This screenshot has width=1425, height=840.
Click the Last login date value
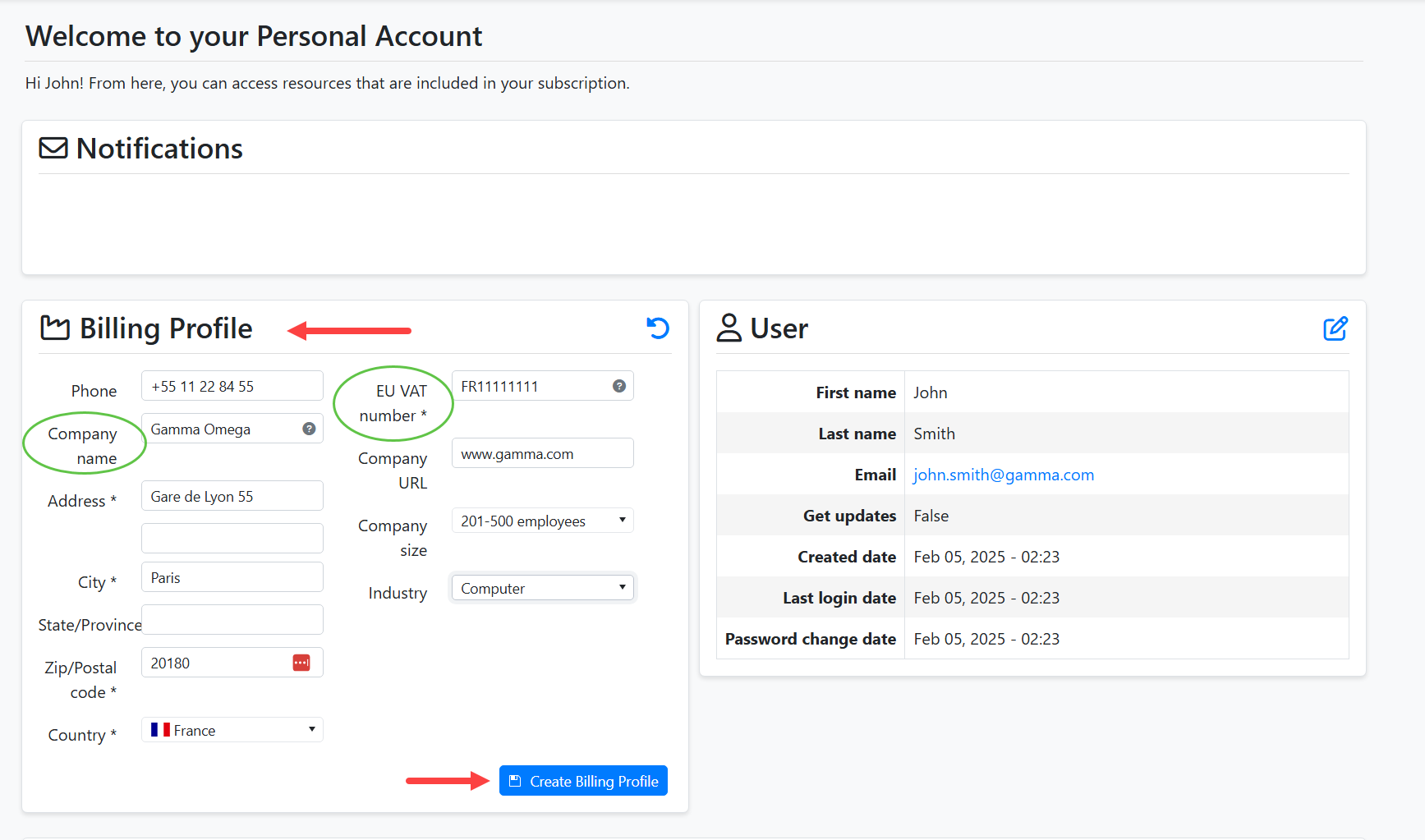coord(986,598)
